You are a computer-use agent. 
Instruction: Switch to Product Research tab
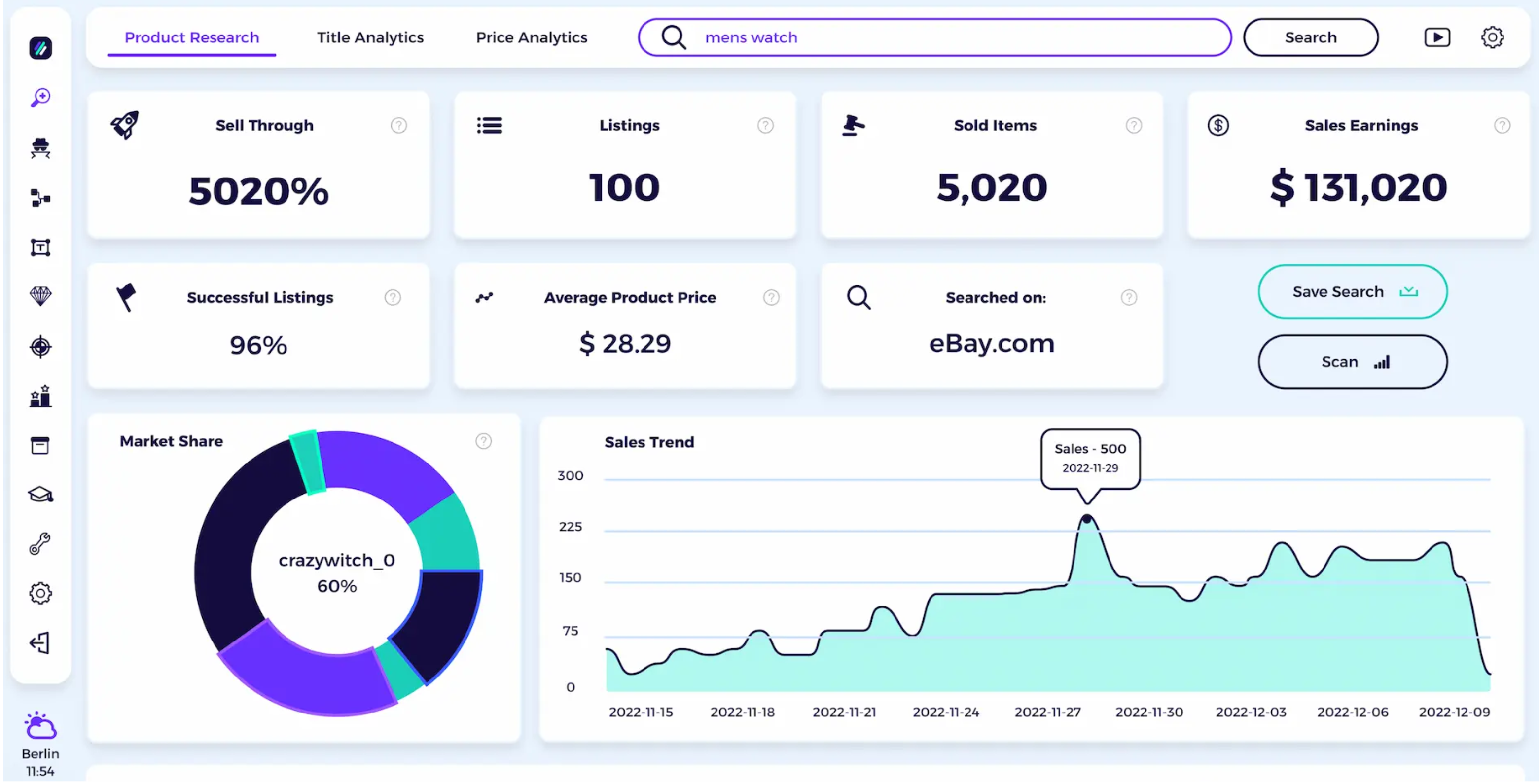click(x=192, y=37)
